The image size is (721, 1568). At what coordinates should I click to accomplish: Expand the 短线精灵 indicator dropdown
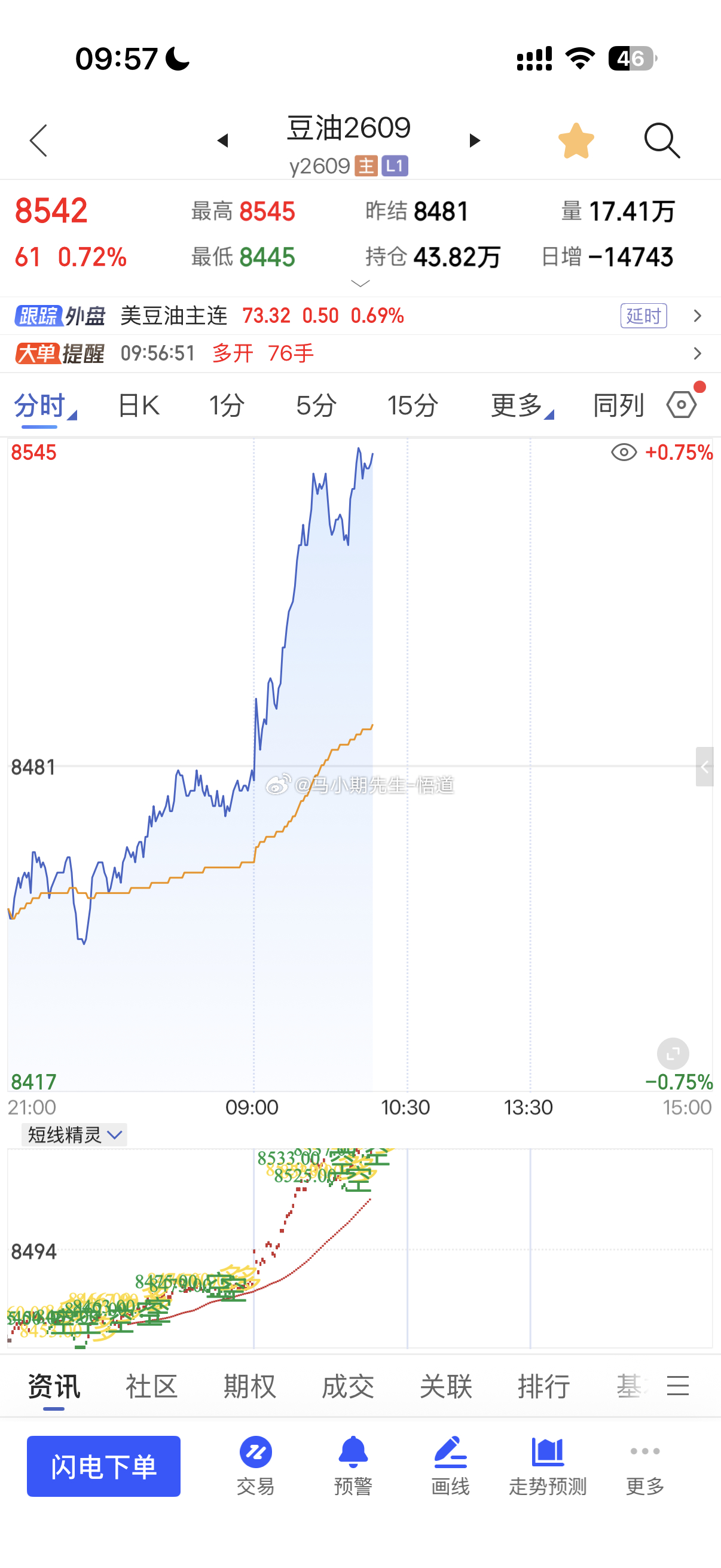pyautogui.click(x=74, y=1134)
